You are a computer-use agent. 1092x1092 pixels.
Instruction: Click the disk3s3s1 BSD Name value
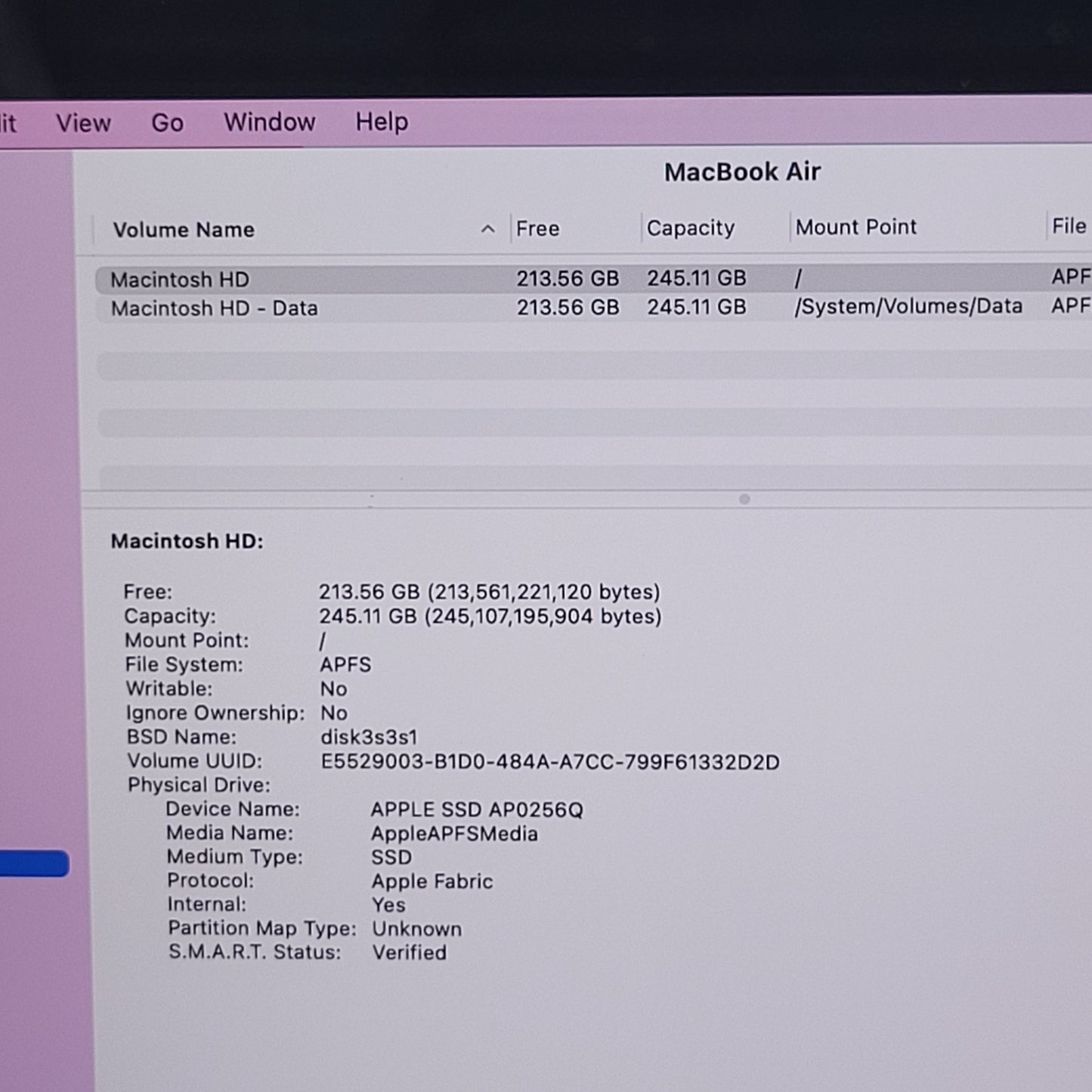point(369,737)
